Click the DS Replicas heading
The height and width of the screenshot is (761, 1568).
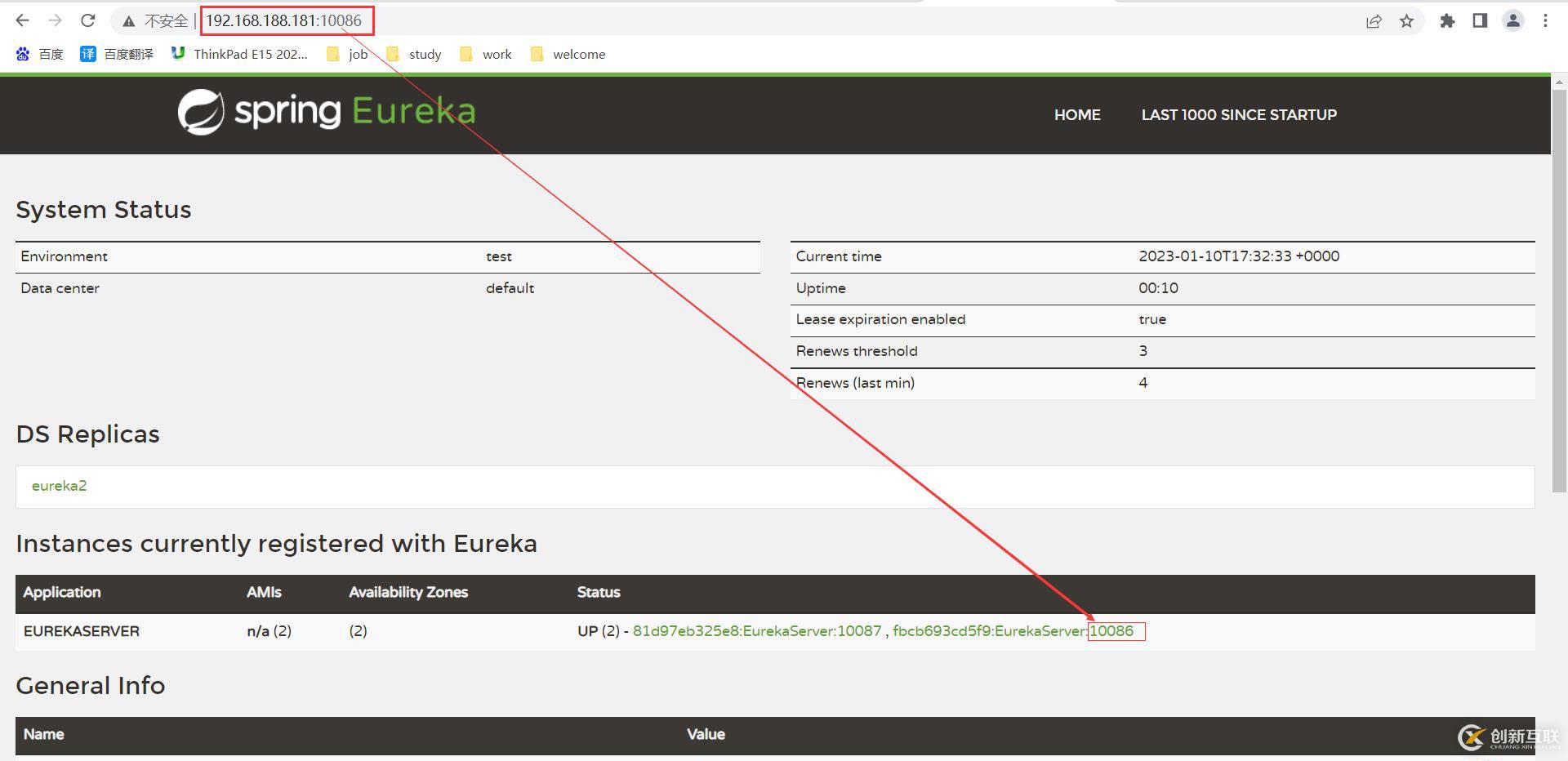pos(87,434)
